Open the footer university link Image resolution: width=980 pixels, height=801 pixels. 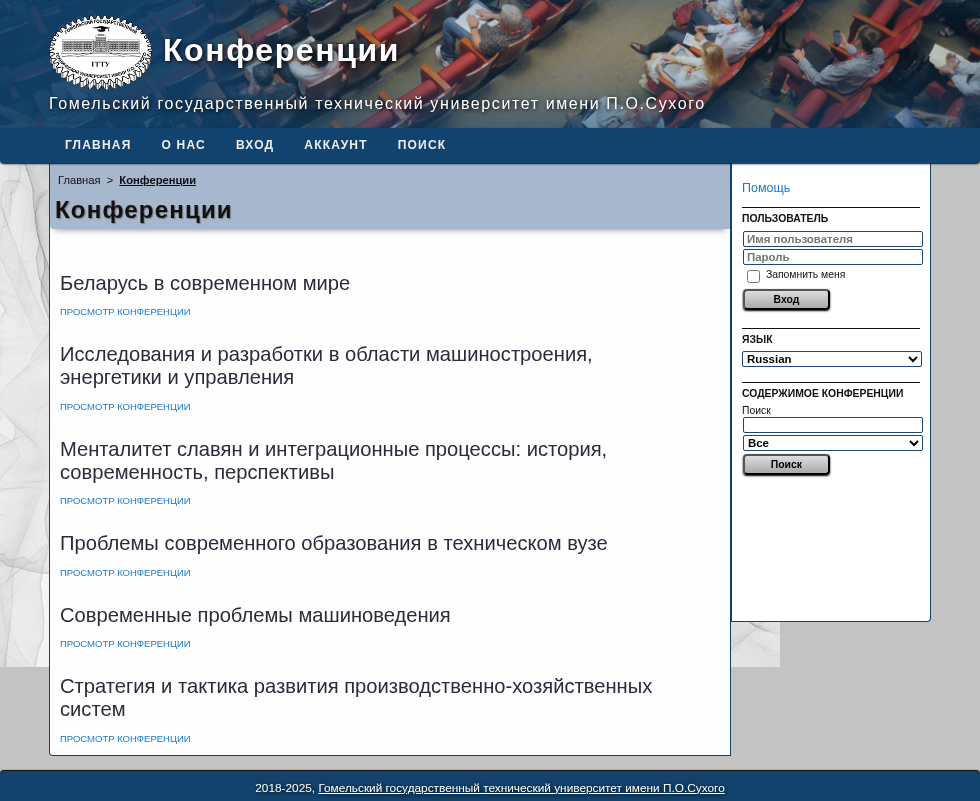[521, 789]
